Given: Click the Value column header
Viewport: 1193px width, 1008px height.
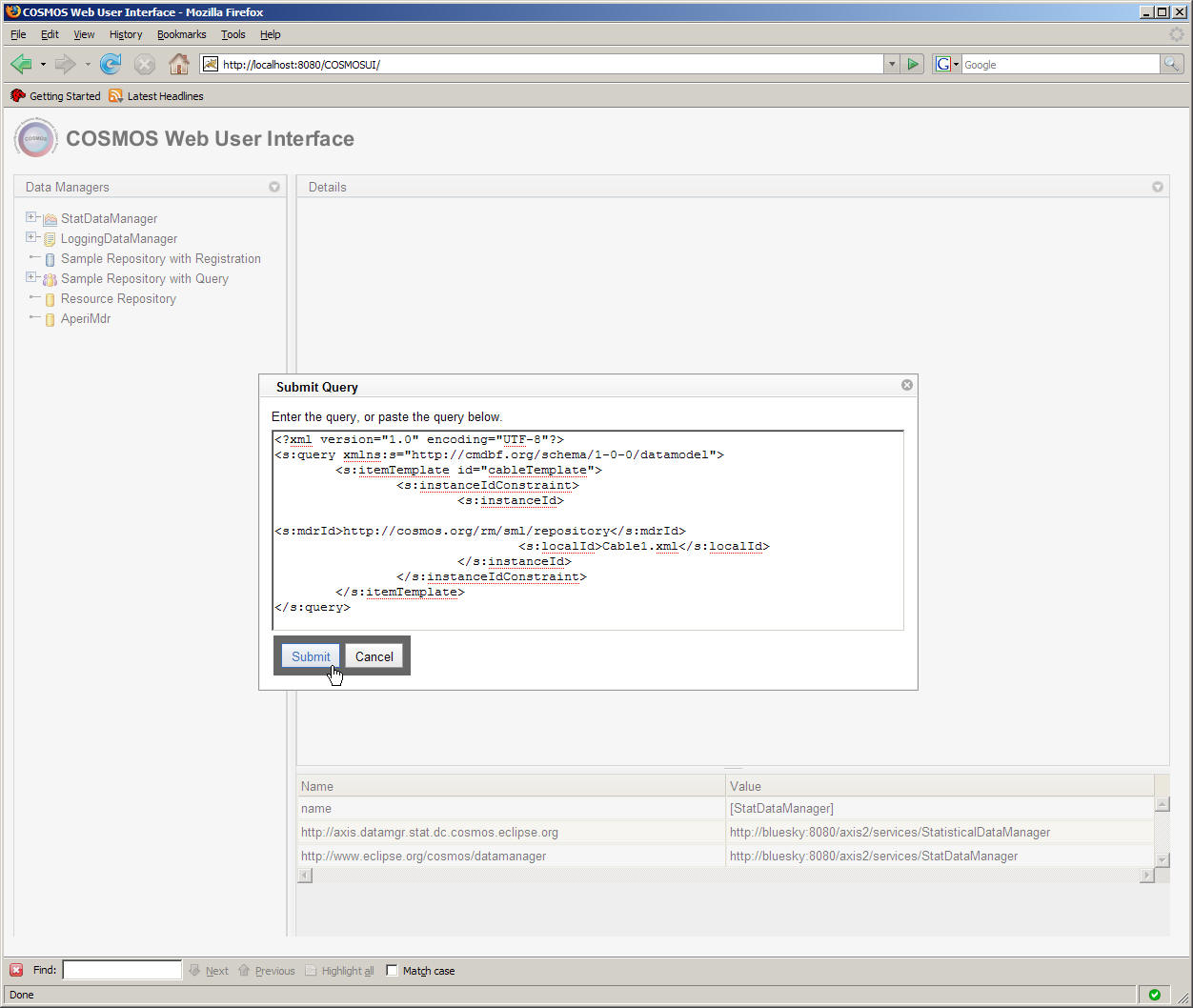Looking at the screenshot, I should (940, 786).
